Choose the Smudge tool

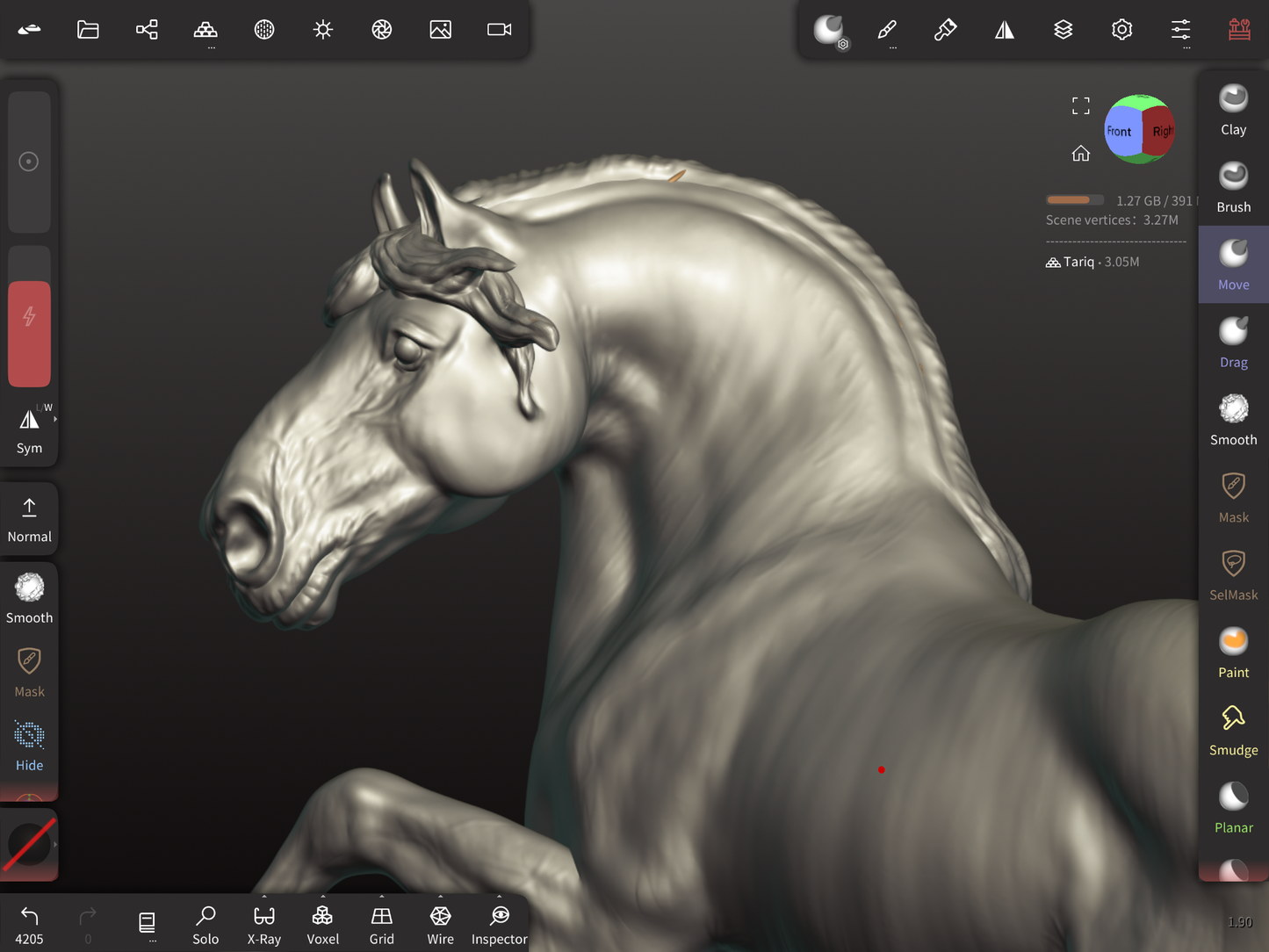coord(1233,731)
